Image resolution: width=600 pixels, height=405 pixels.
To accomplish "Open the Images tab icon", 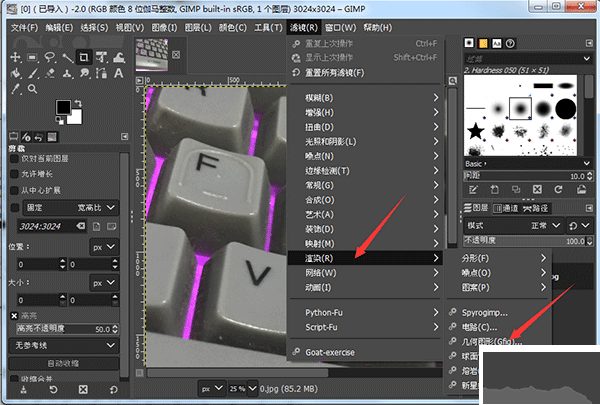I will 52,137.
